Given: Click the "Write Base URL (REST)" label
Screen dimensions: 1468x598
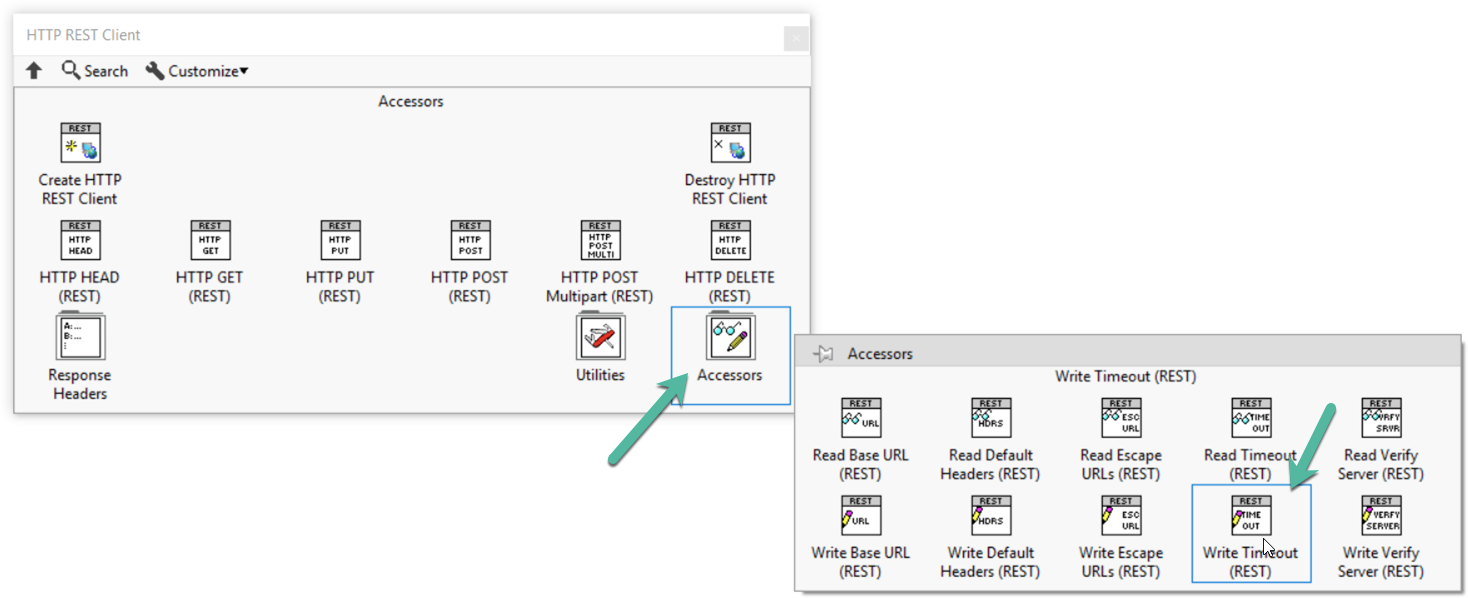Looking at the screenshot, I should (861, 562).
